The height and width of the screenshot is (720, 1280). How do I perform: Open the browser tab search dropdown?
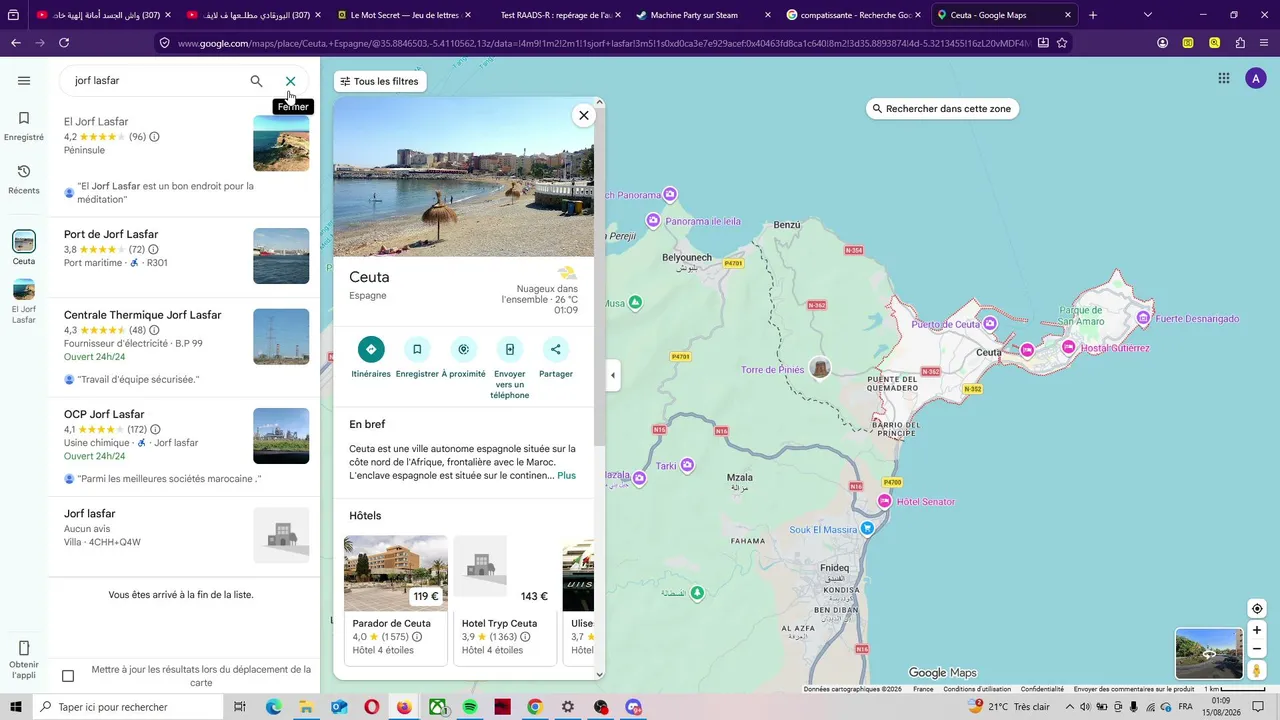[1148, 15]
